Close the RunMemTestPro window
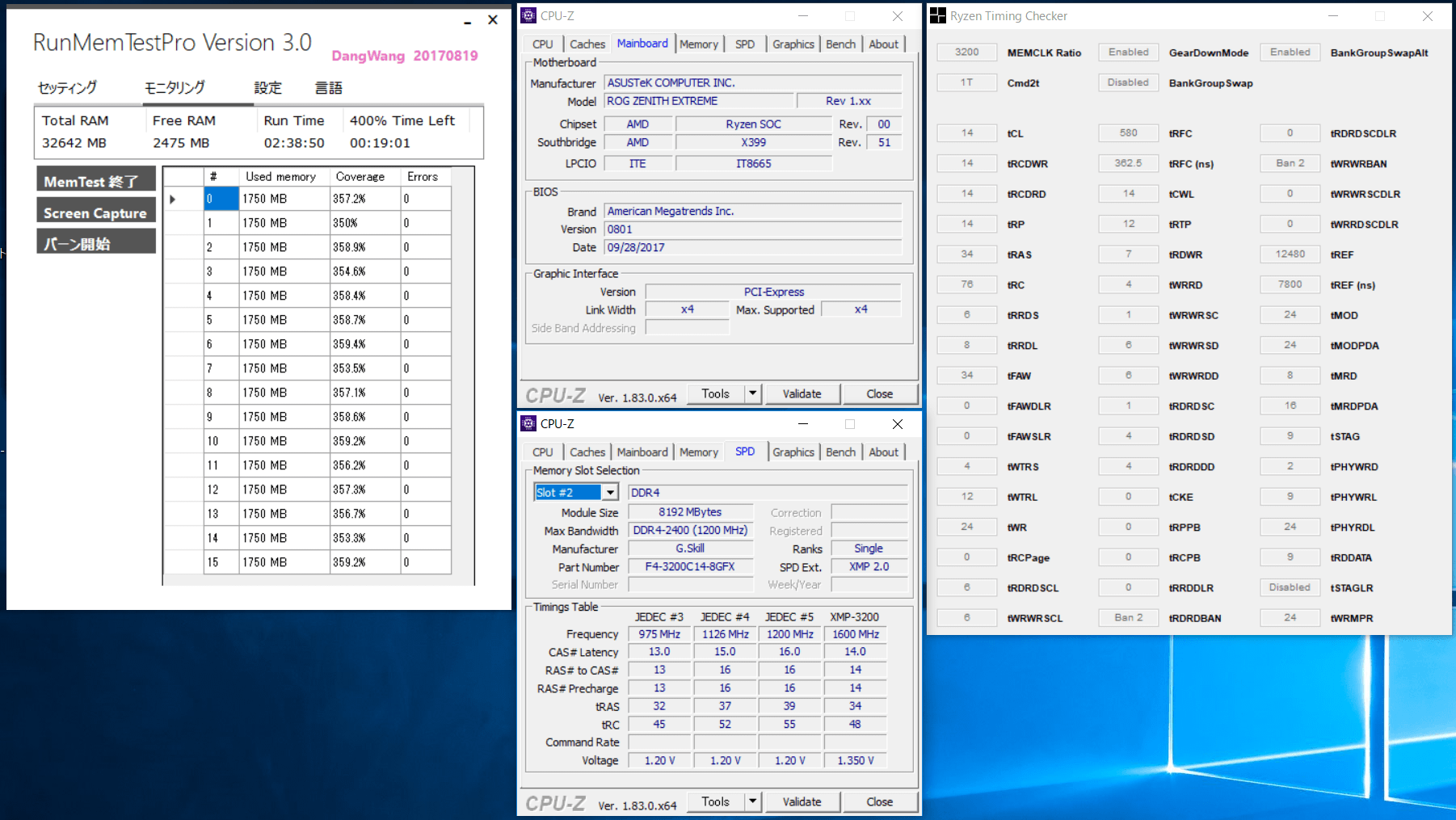This screenshot has height=820, width=1456. point(493,20)
